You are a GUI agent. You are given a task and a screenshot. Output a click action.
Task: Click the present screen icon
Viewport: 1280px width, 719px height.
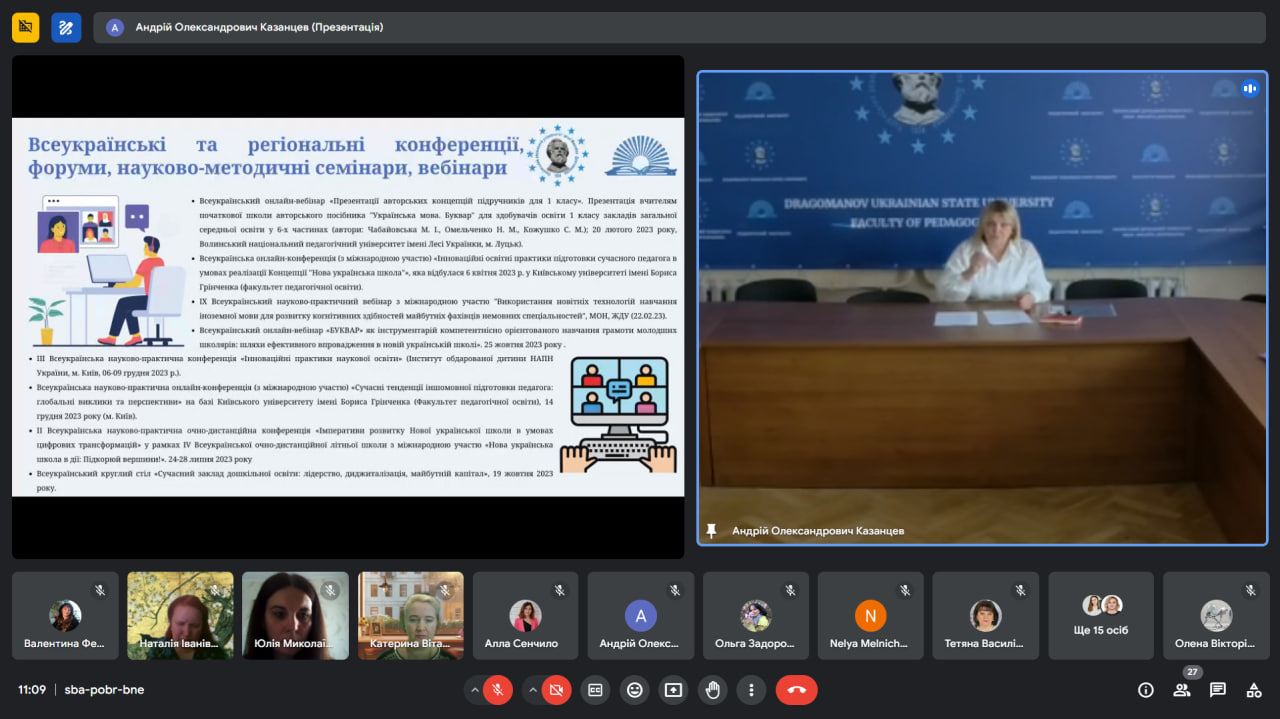click(673, 690)
